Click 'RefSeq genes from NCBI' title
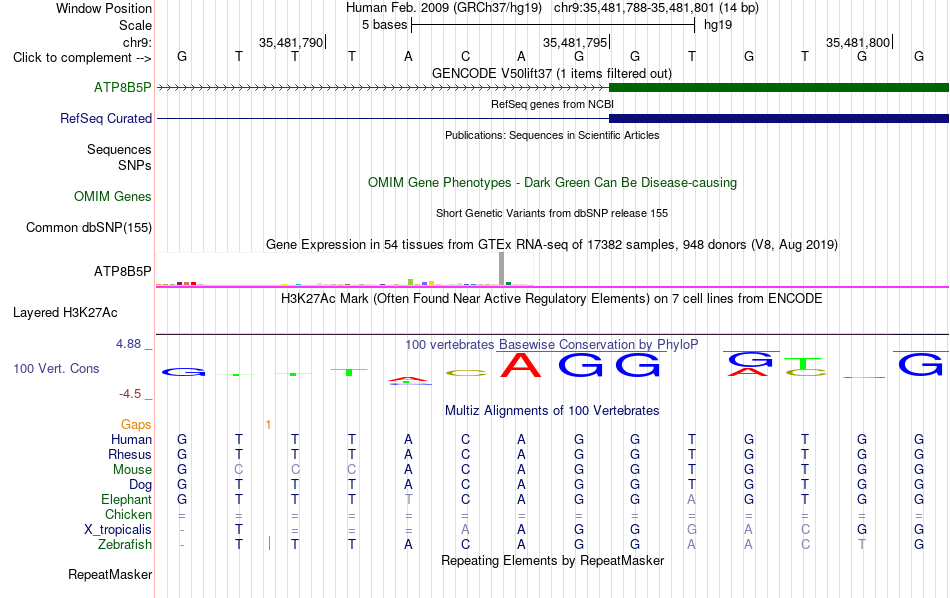The width and height of the screenshot is (950, 598). click(552, 104)
